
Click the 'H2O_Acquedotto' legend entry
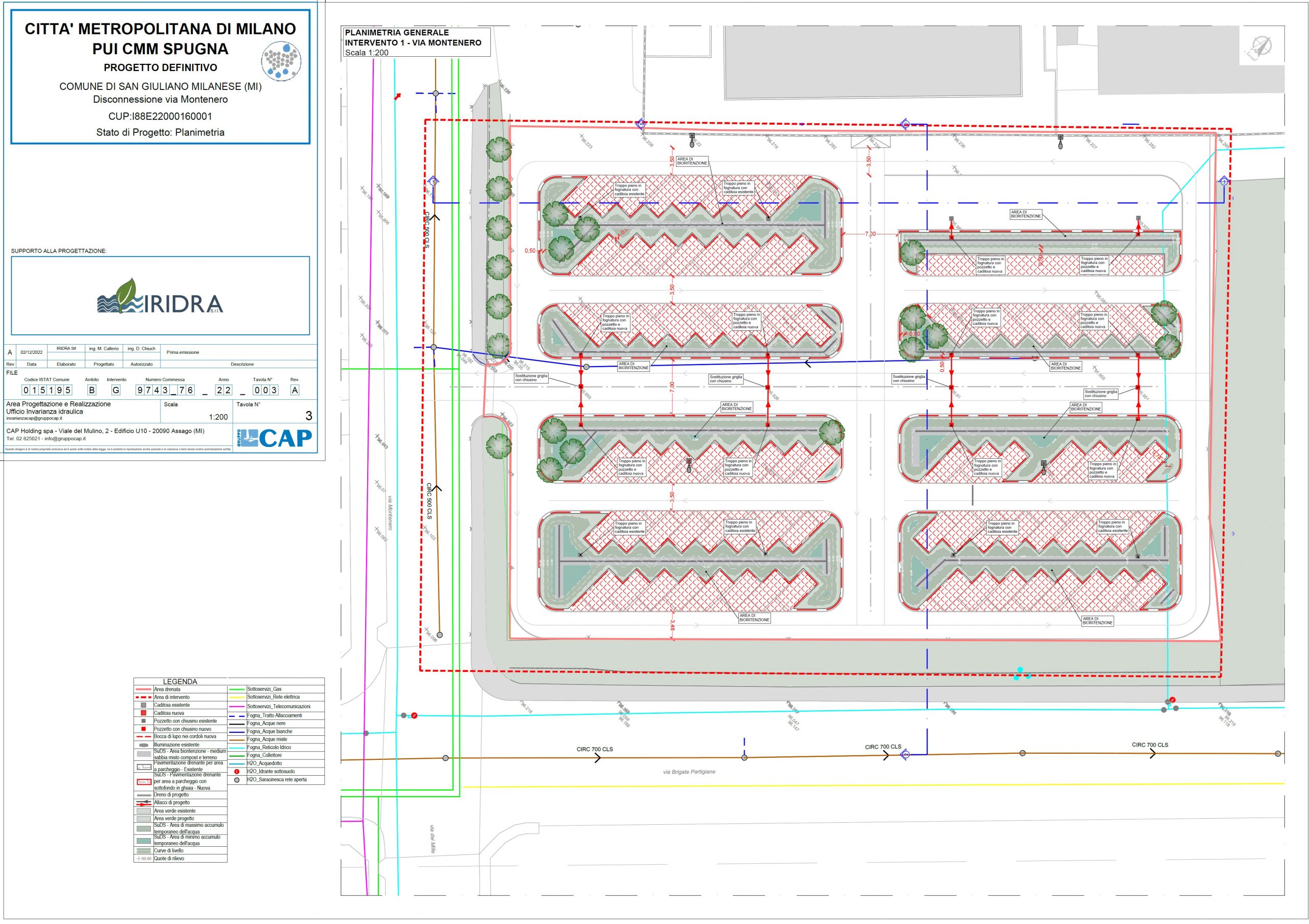pyautogui.click(x=264, y=763)
